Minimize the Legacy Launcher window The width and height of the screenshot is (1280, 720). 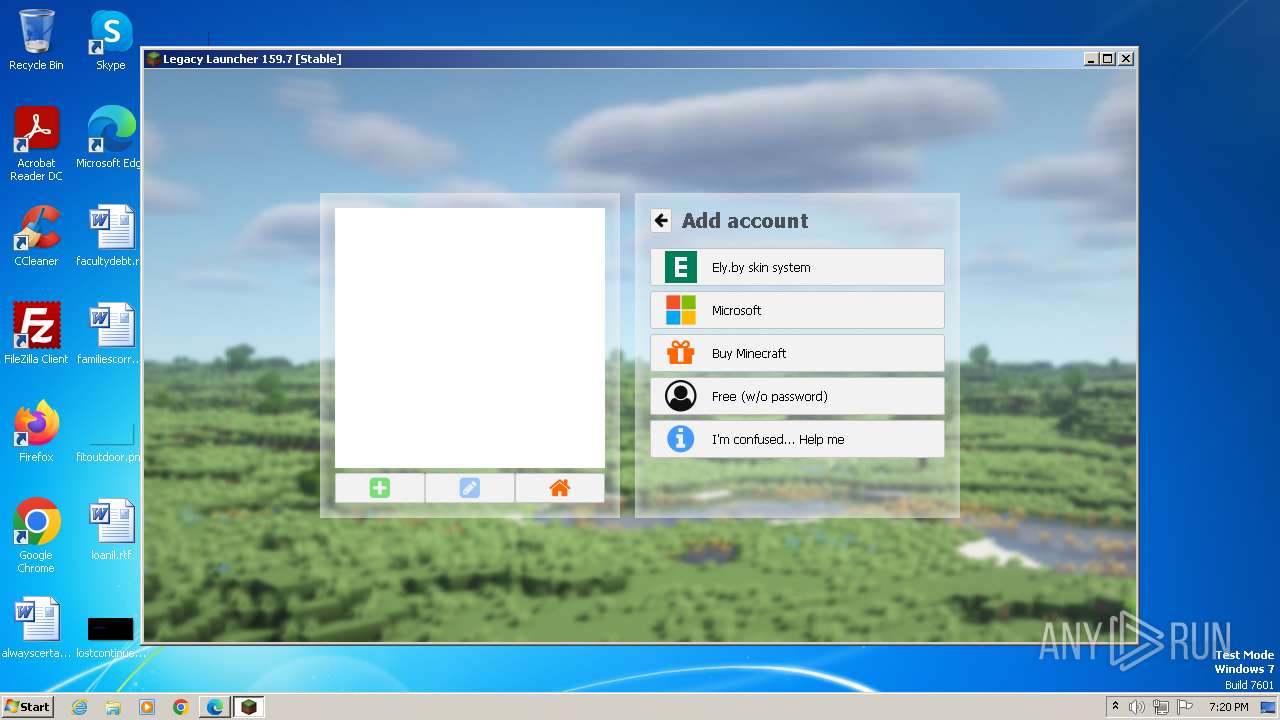[1091, 59]
